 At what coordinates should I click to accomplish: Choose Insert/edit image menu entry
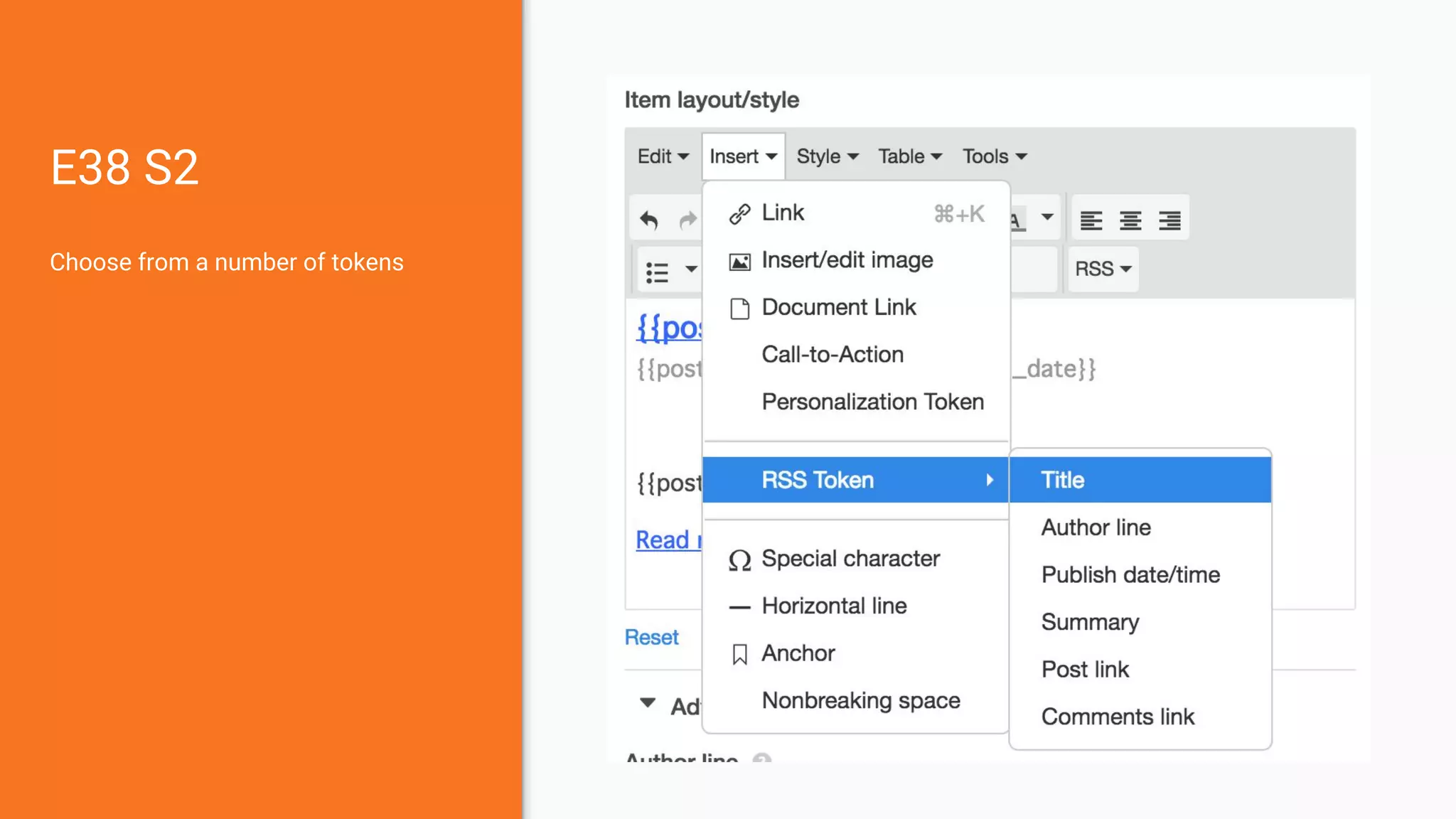(847, 260)
